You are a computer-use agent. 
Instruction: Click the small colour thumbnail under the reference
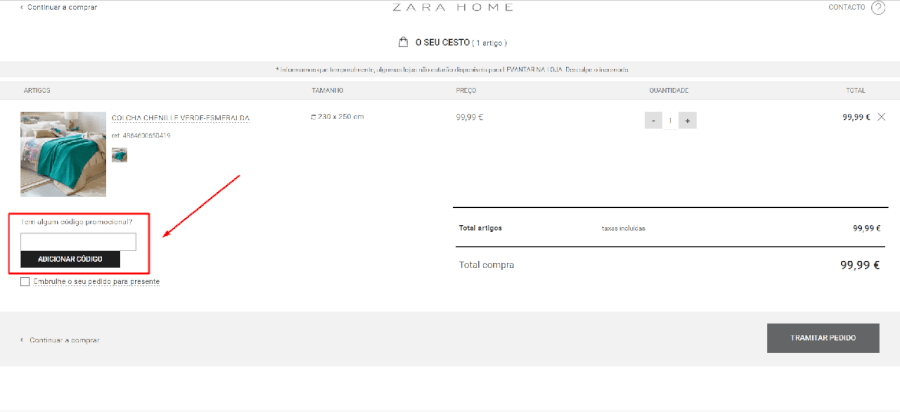(x=119, y=155)
